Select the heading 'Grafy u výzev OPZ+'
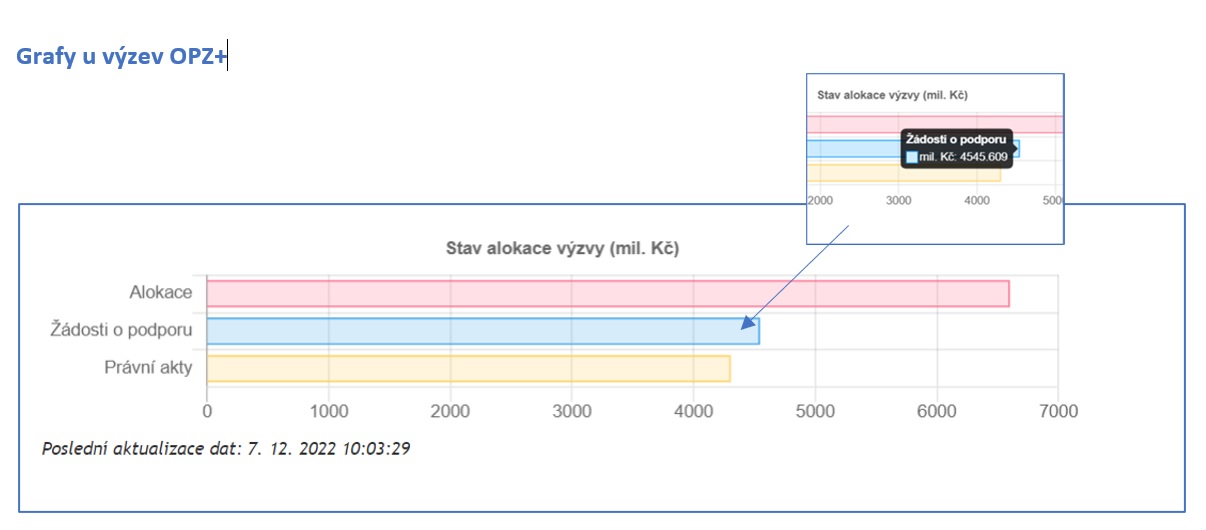 coord(121,57)
